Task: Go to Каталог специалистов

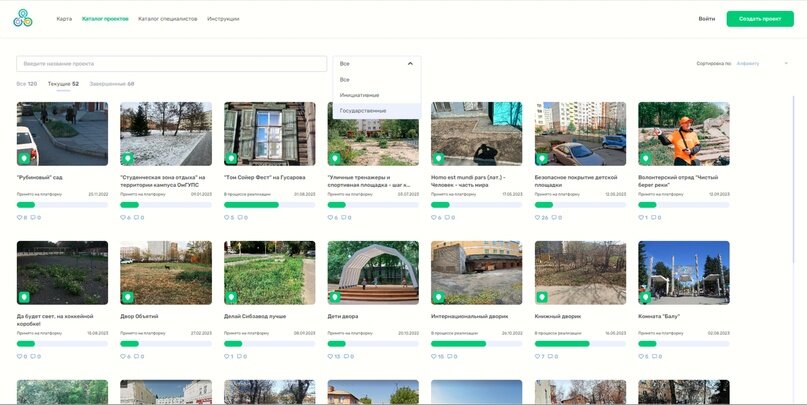Action: (x=168, y=19)
